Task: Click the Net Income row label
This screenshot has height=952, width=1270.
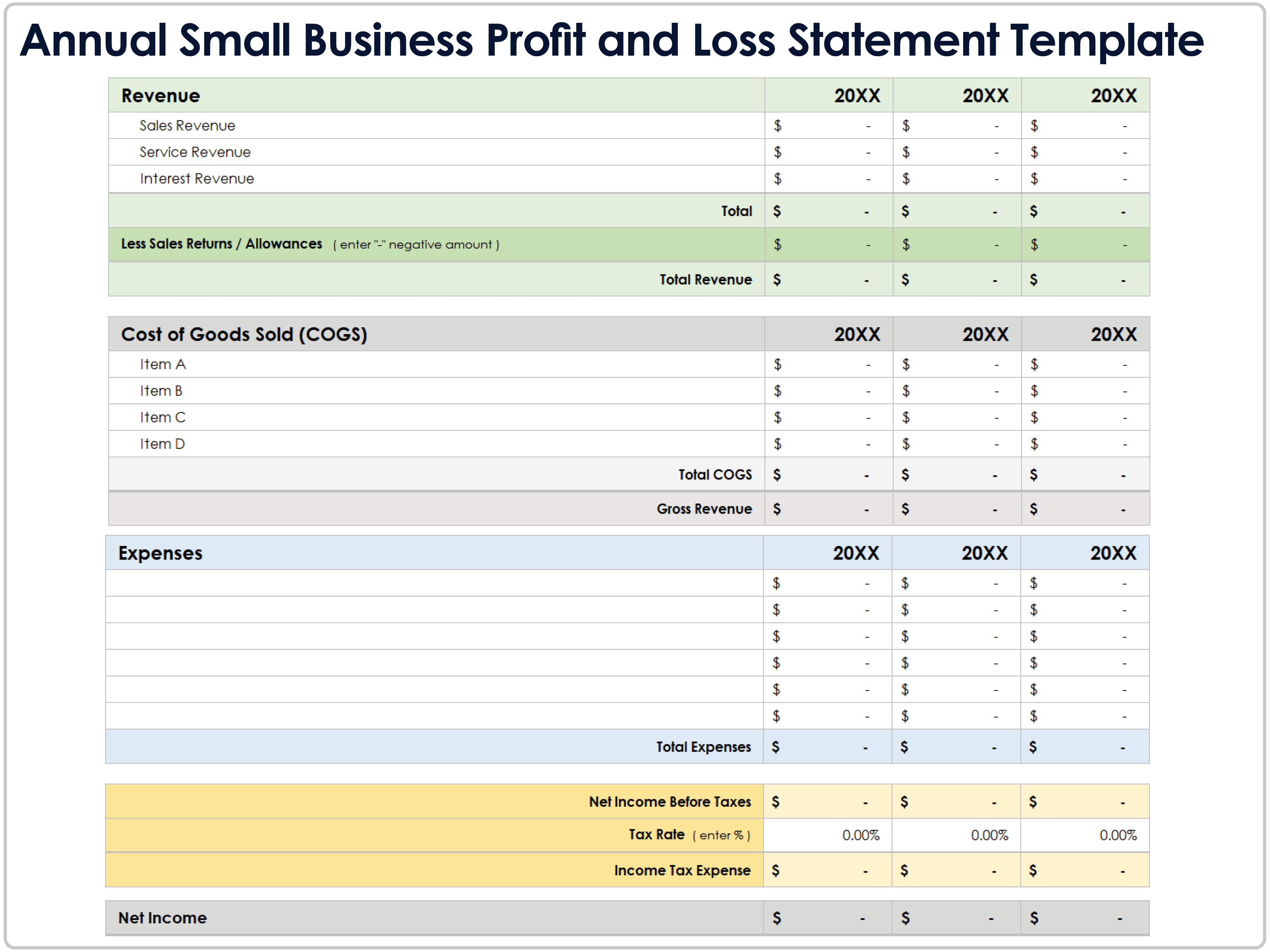Action: pos(162,918)
